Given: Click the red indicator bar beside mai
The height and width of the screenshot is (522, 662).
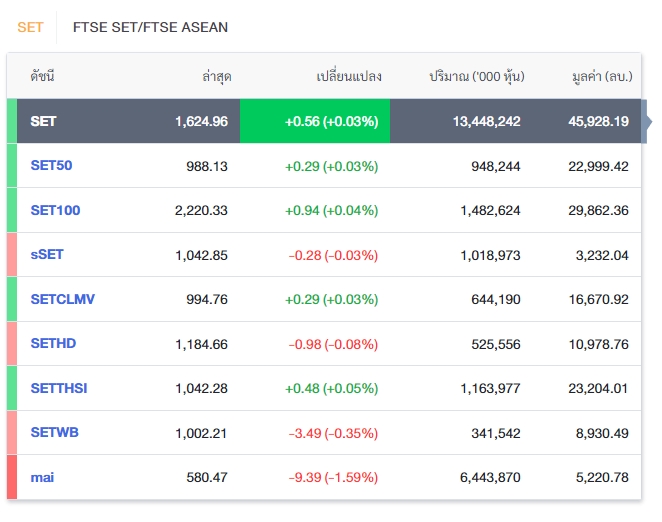Looking at the screenshot, I should tap(11, 477).
